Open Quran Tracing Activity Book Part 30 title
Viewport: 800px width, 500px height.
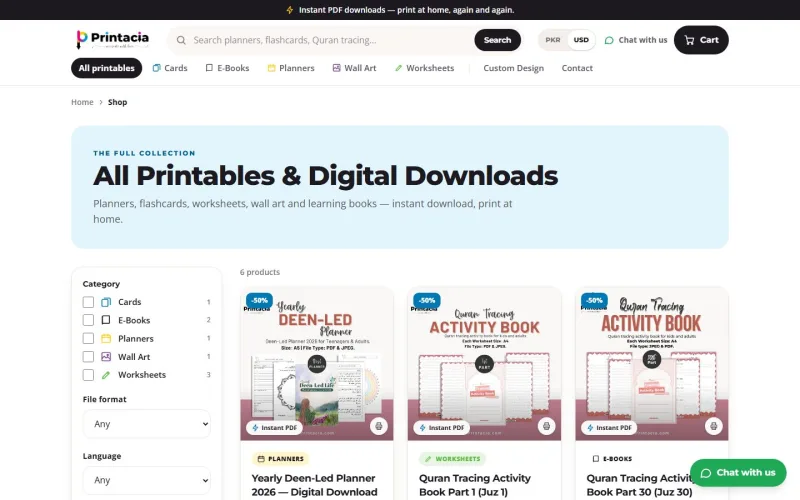coord(640,485)
